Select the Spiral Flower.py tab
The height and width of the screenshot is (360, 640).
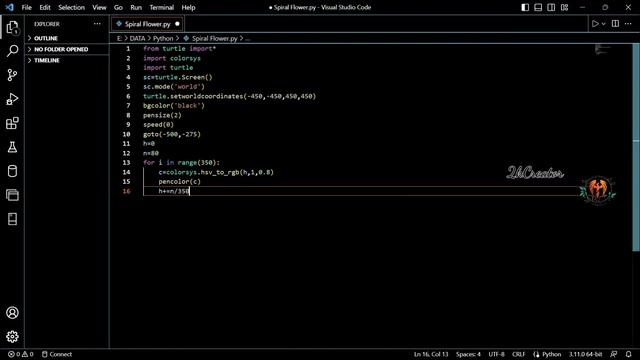[x=147, y=24]
